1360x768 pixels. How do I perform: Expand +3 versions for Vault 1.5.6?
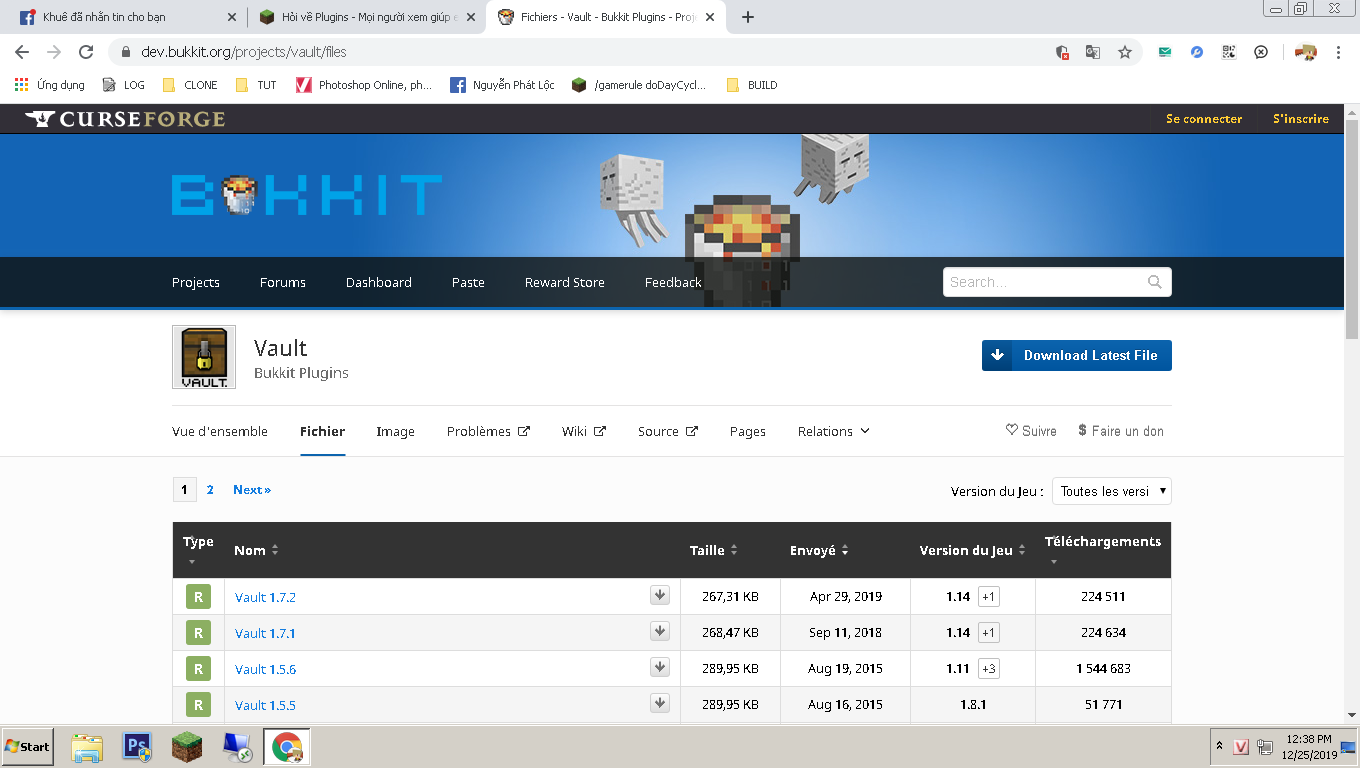tap(988, 669)
